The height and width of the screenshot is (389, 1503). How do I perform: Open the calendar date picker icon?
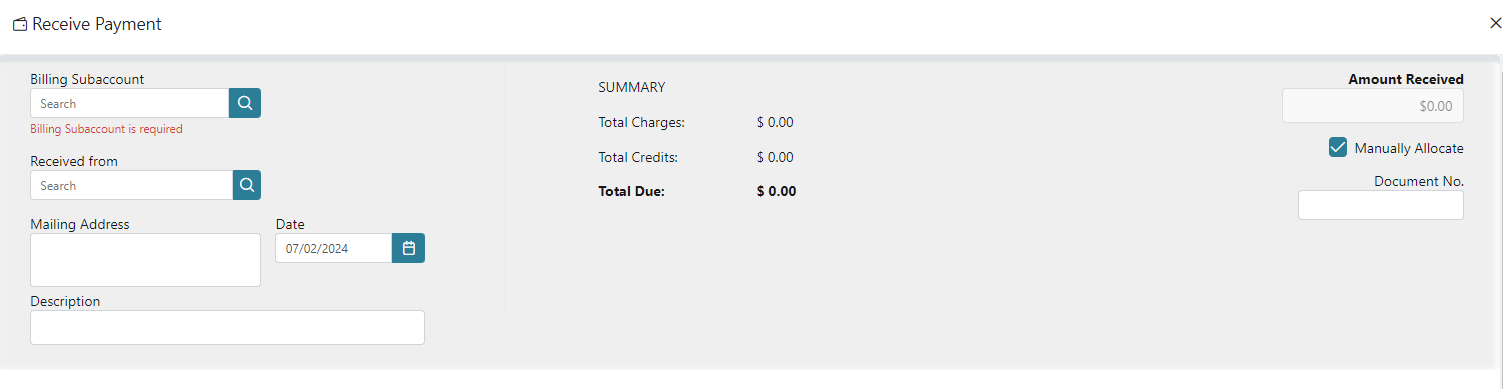coord(408,248)
